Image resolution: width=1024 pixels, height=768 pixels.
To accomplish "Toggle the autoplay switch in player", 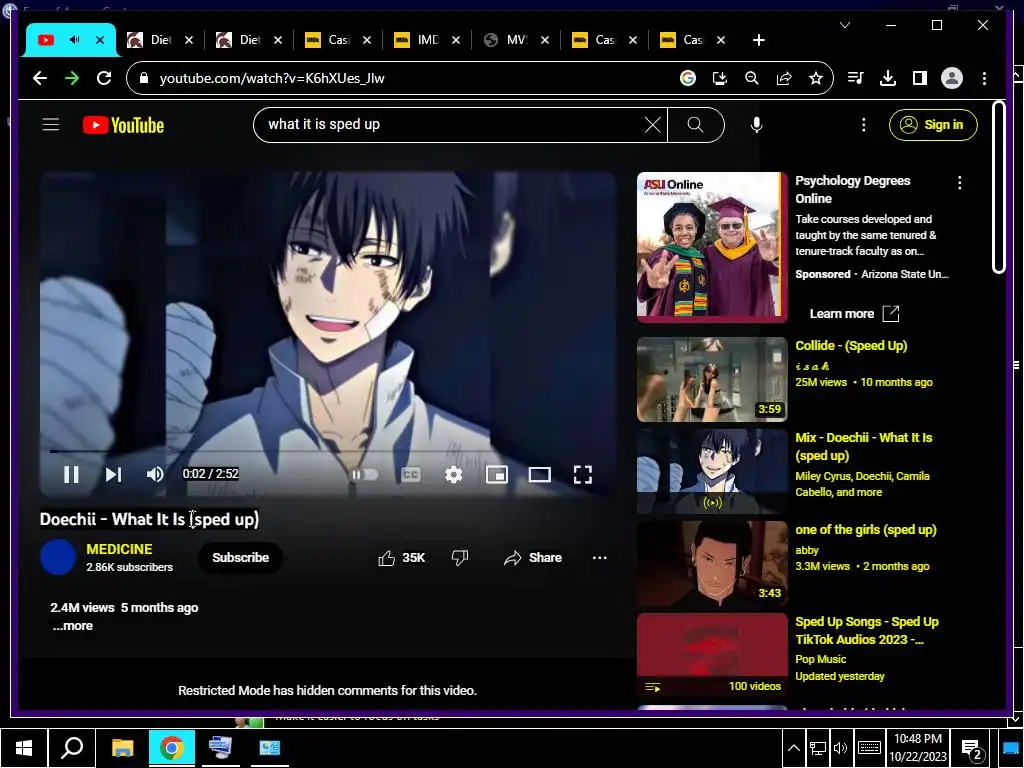I will [x=365, y=474].
